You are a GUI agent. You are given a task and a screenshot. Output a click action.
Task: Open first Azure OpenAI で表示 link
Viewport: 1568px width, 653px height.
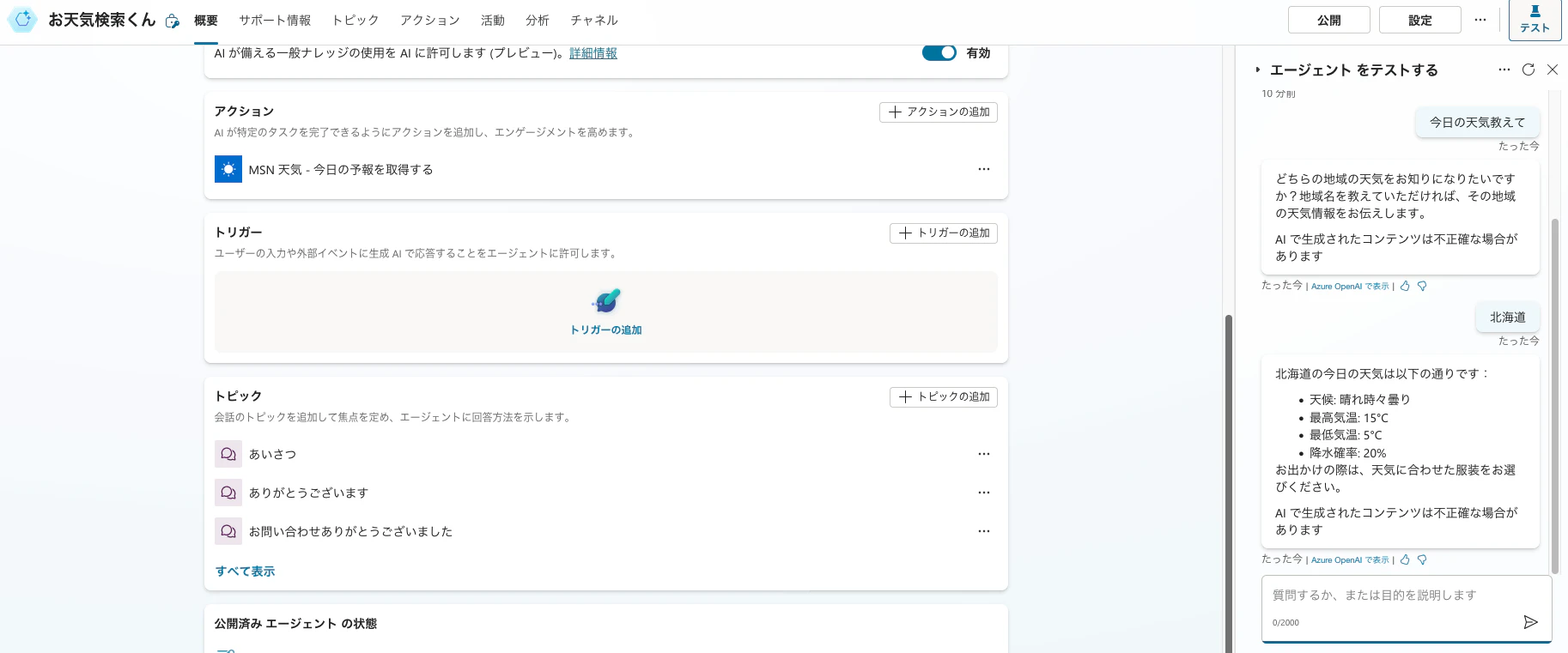pos(1350,287)
